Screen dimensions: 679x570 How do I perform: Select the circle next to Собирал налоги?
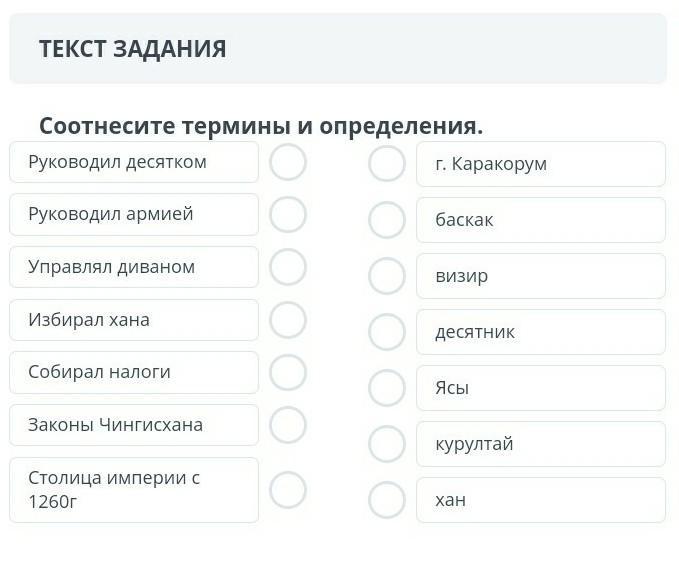288,372
